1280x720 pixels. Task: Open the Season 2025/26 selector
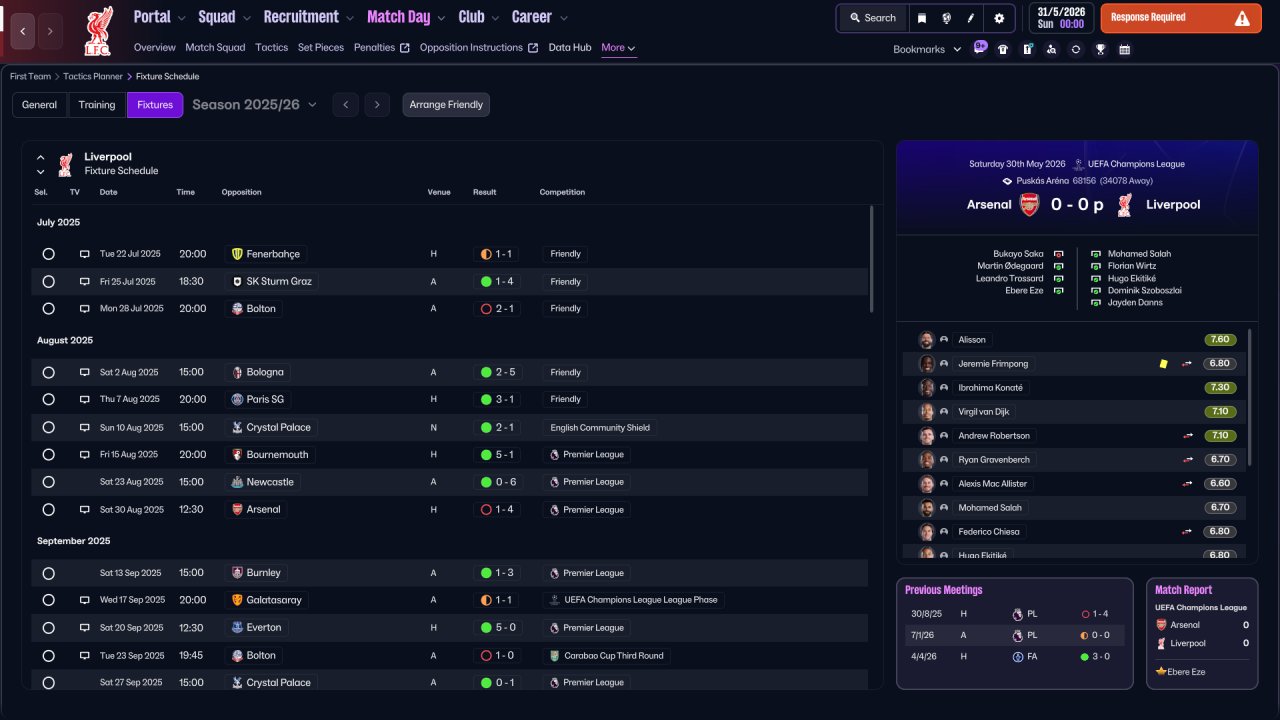254,105
